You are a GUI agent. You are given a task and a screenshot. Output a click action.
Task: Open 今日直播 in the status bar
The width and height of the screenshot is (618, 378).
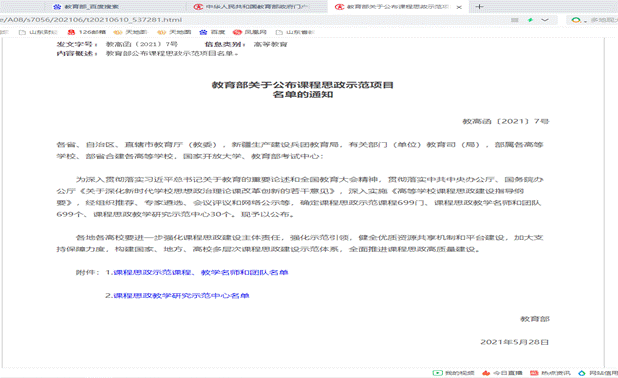click(x=502, y=373)
